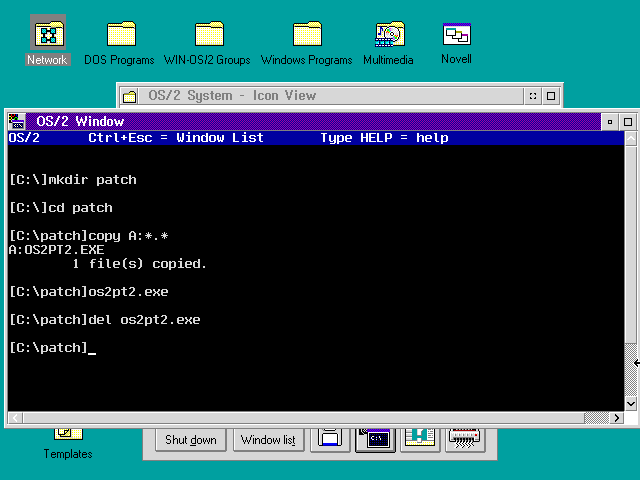
Task: Click the 'OS/2 Window' title bar text
Action: [x=80, y=122]
